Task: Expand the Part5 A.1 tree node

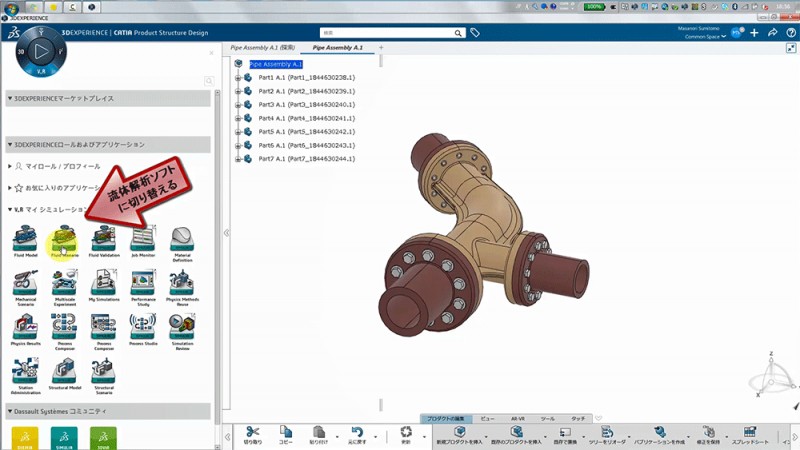Action: pyautogui.click(x=238, y=132)
